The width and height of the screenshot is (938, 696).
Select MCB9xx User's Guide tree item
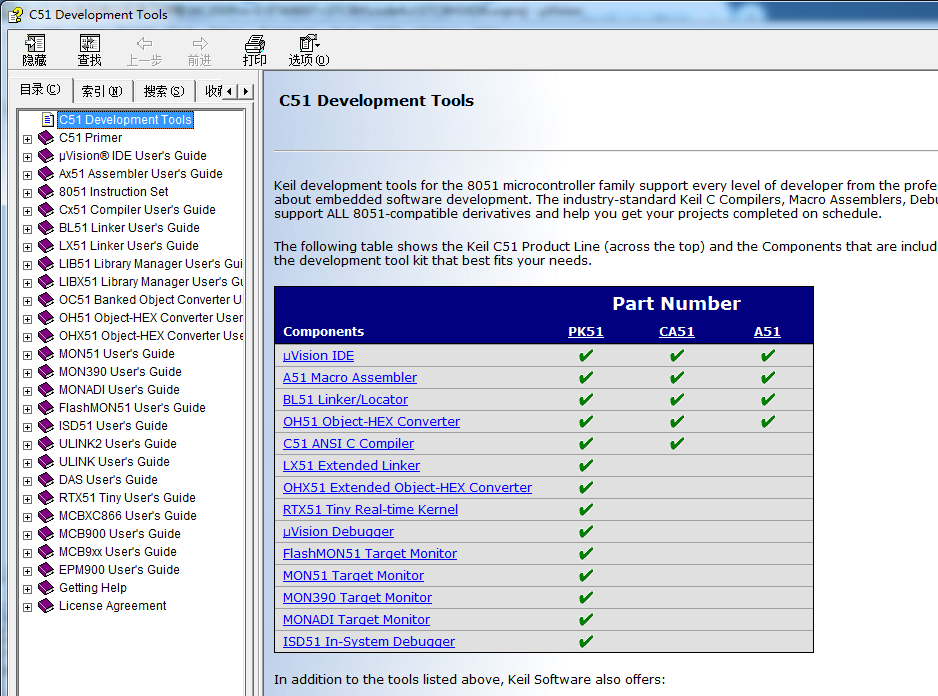point(118,552)
